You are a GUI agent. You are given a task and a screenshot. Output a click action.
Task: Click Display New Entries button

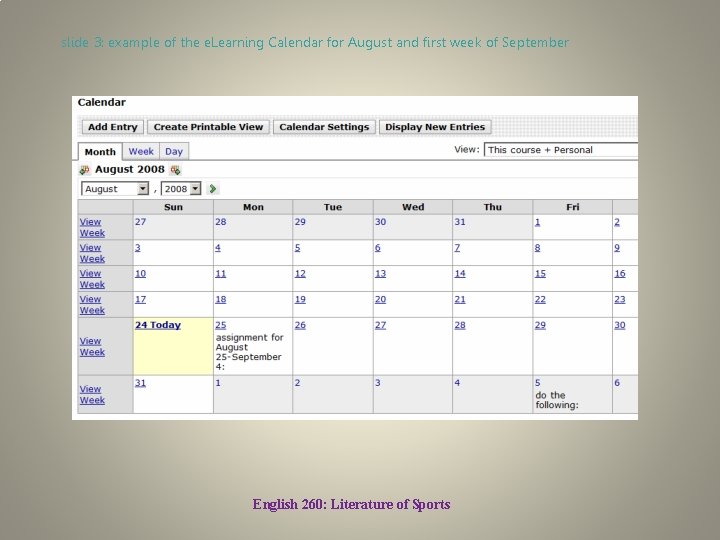pyautogui.click(x=435, y=127)
